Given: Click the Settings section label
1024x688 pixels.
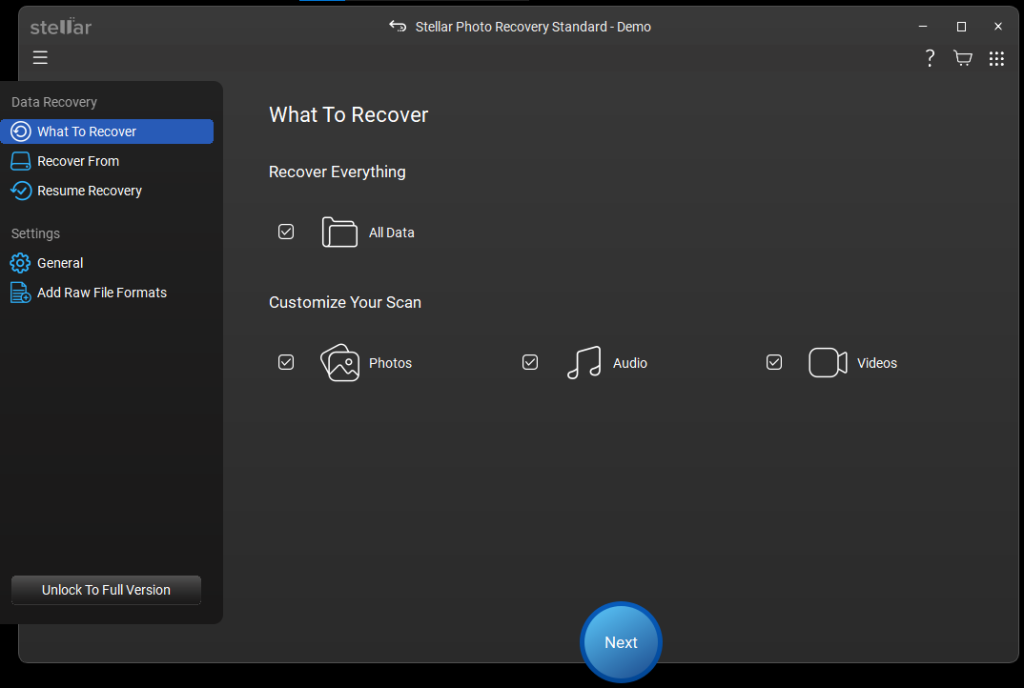Looking at the screenshot, I should click(35, 234).
